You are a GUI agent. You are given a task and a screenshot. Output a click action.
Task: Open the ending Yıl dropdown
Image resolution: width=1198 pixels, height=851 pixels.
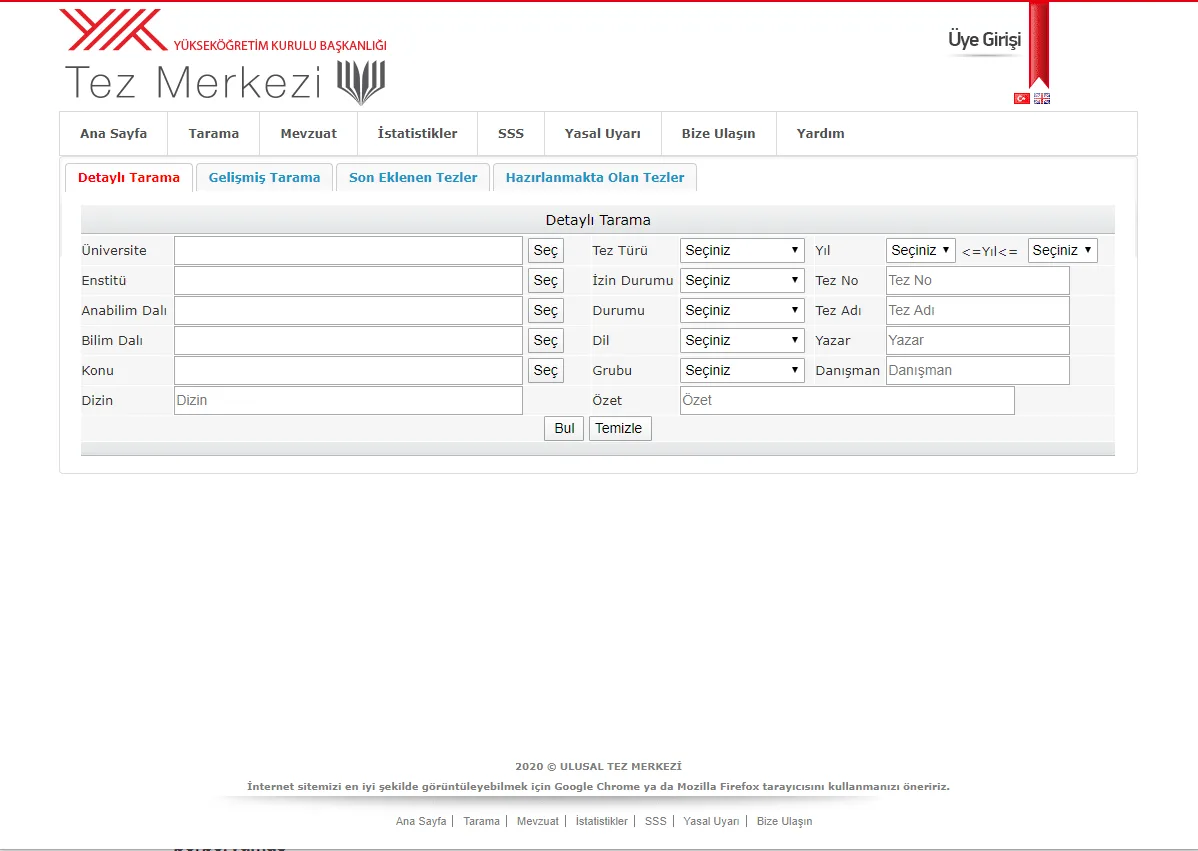tap(1063, 251)
